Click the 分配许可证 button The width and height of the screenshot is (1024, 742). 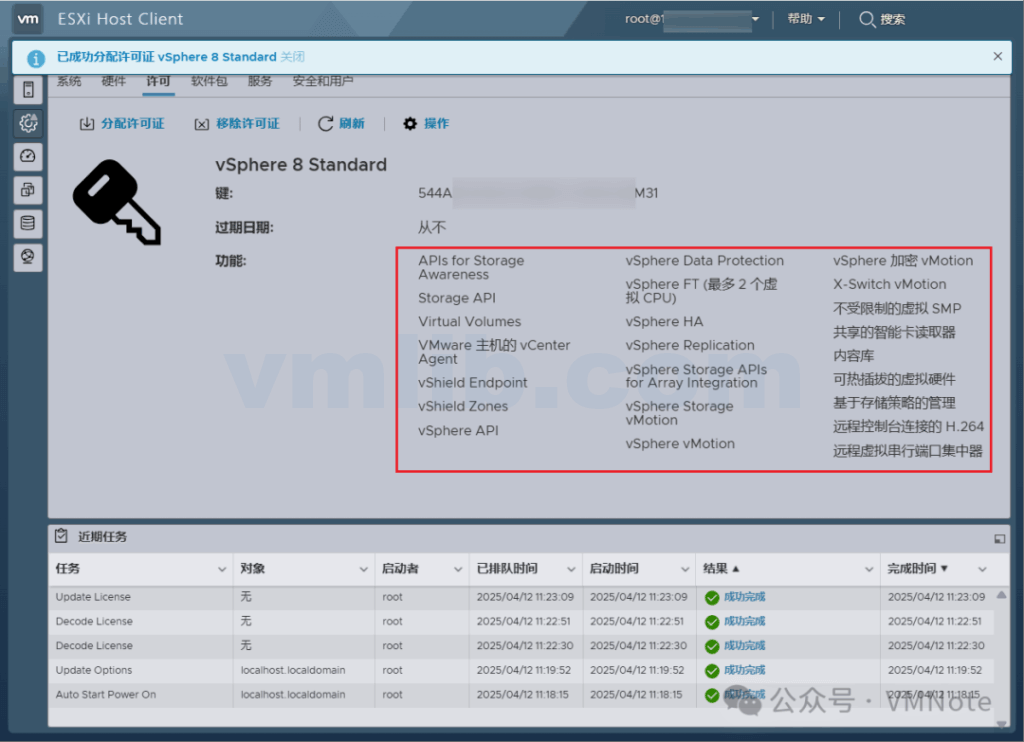tap(122, 124)
